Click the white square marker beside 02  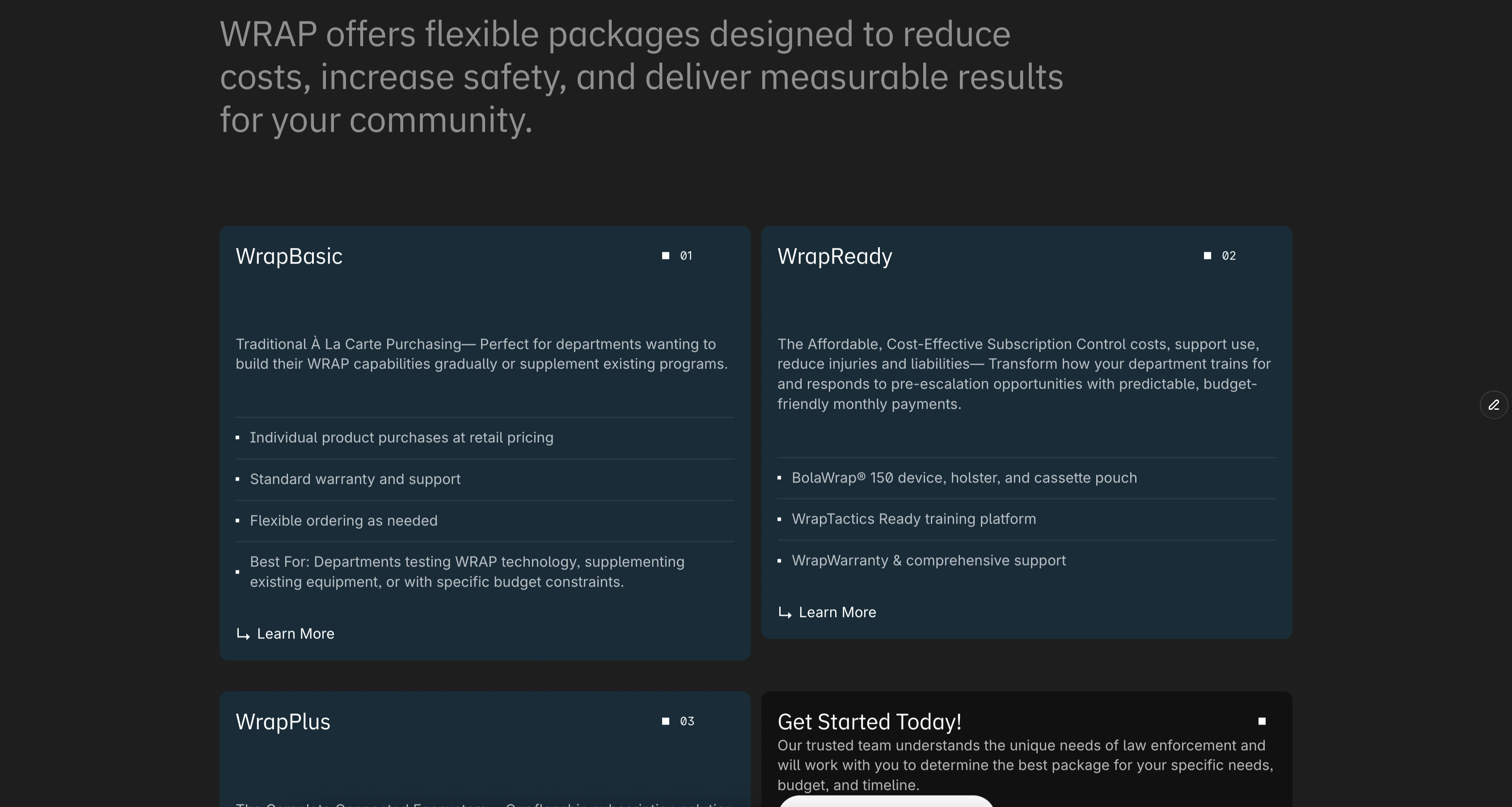(x=1208, y=256)
